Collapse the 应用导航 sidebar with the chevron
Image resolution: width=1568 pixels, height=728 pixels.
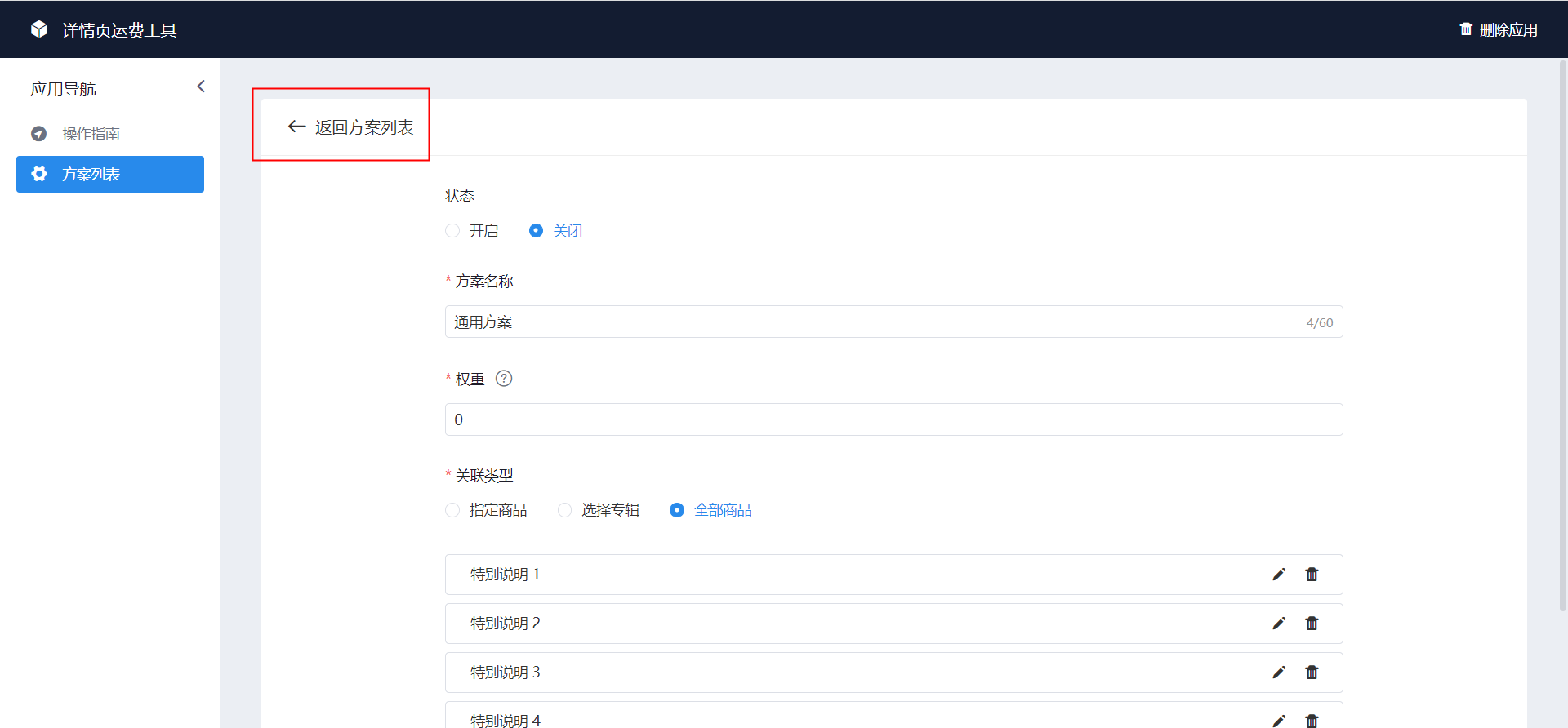pyautogui.click(x=201, y=87)
